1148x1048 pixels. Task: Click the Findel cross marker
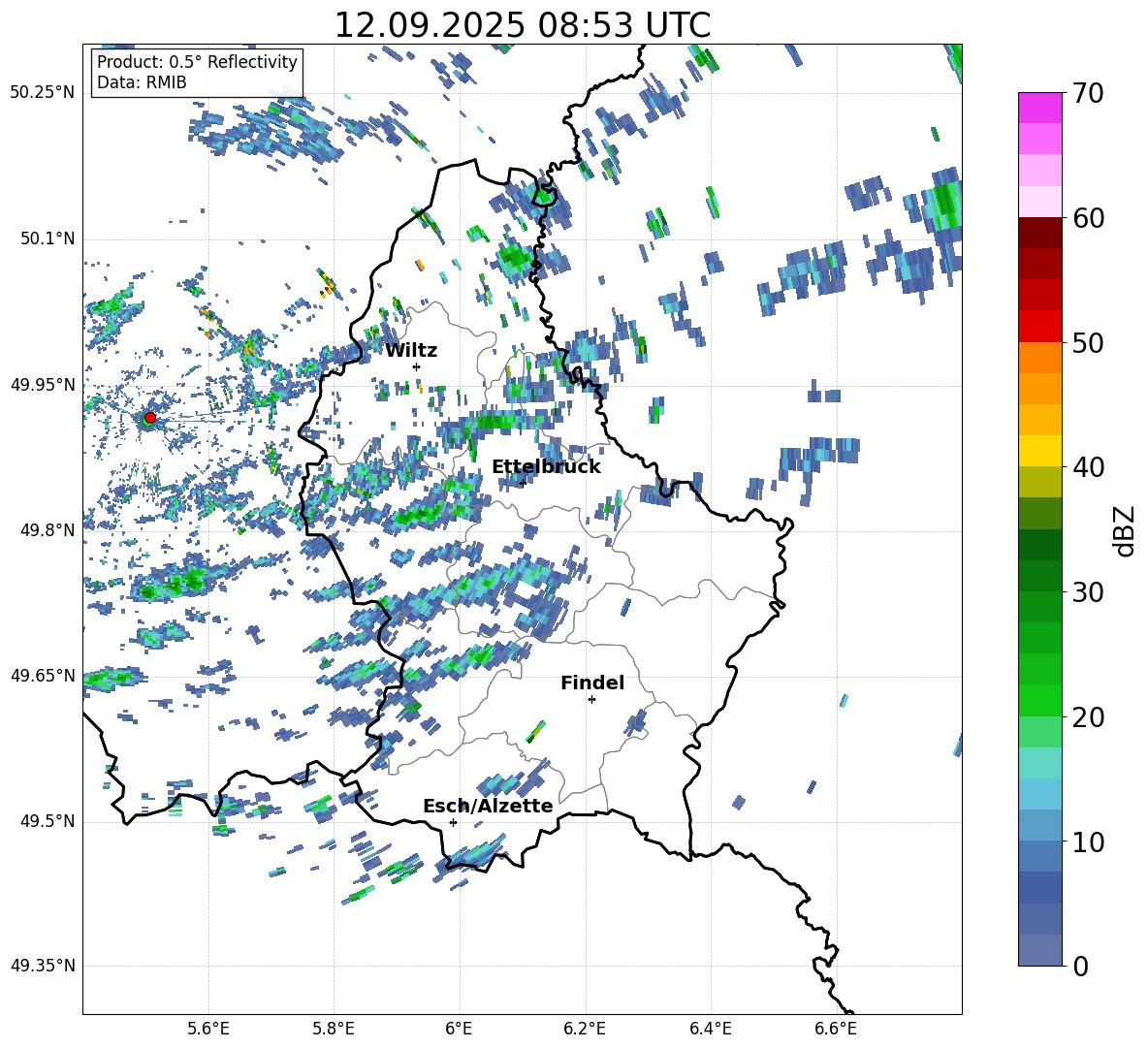click(x=592, y=700)
